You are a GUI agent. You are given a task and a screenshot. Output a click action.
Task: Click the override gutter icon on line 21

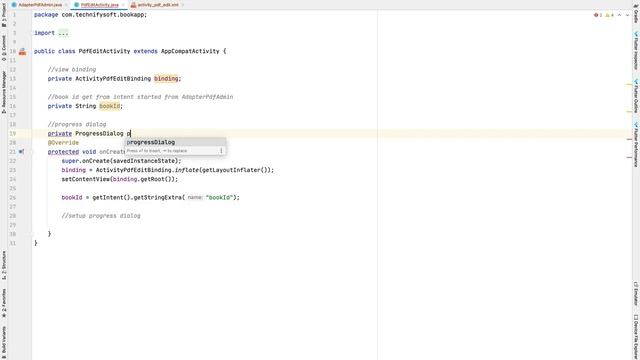[x=21, y=151]
